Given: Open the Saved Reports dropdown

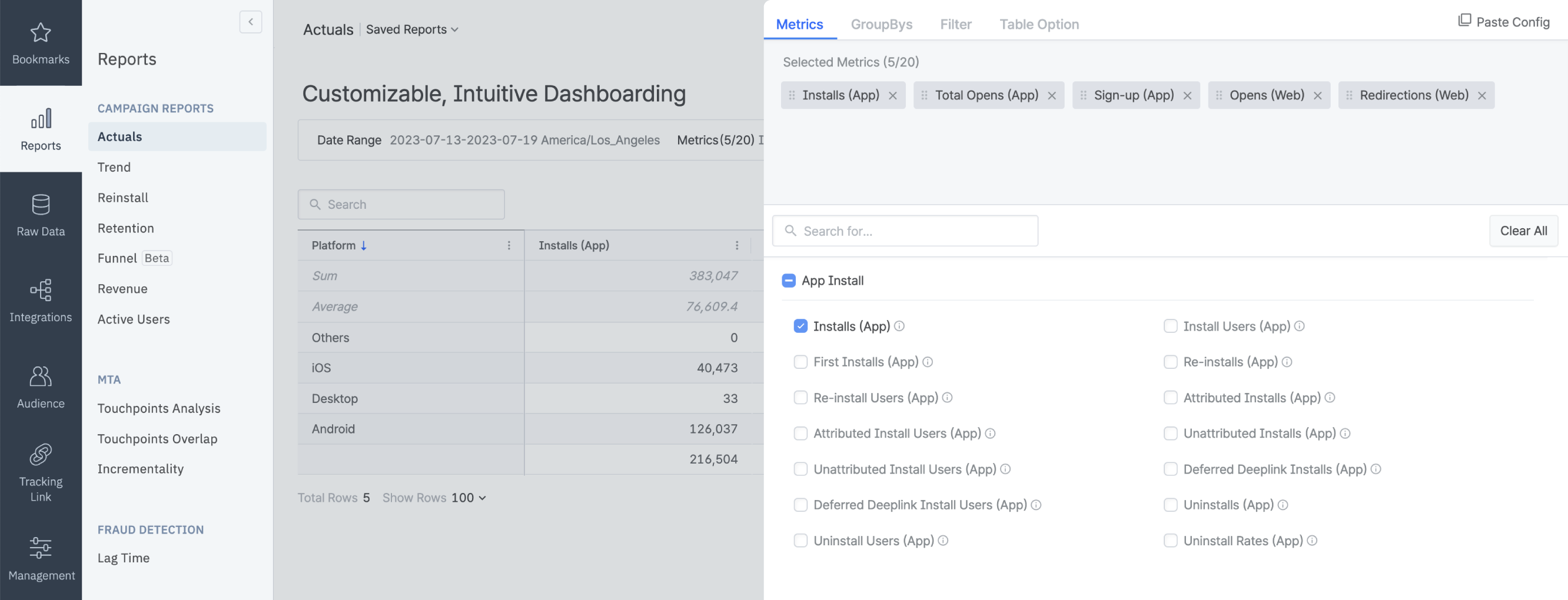Looking at the screenshot, I should tap(412, 29).
